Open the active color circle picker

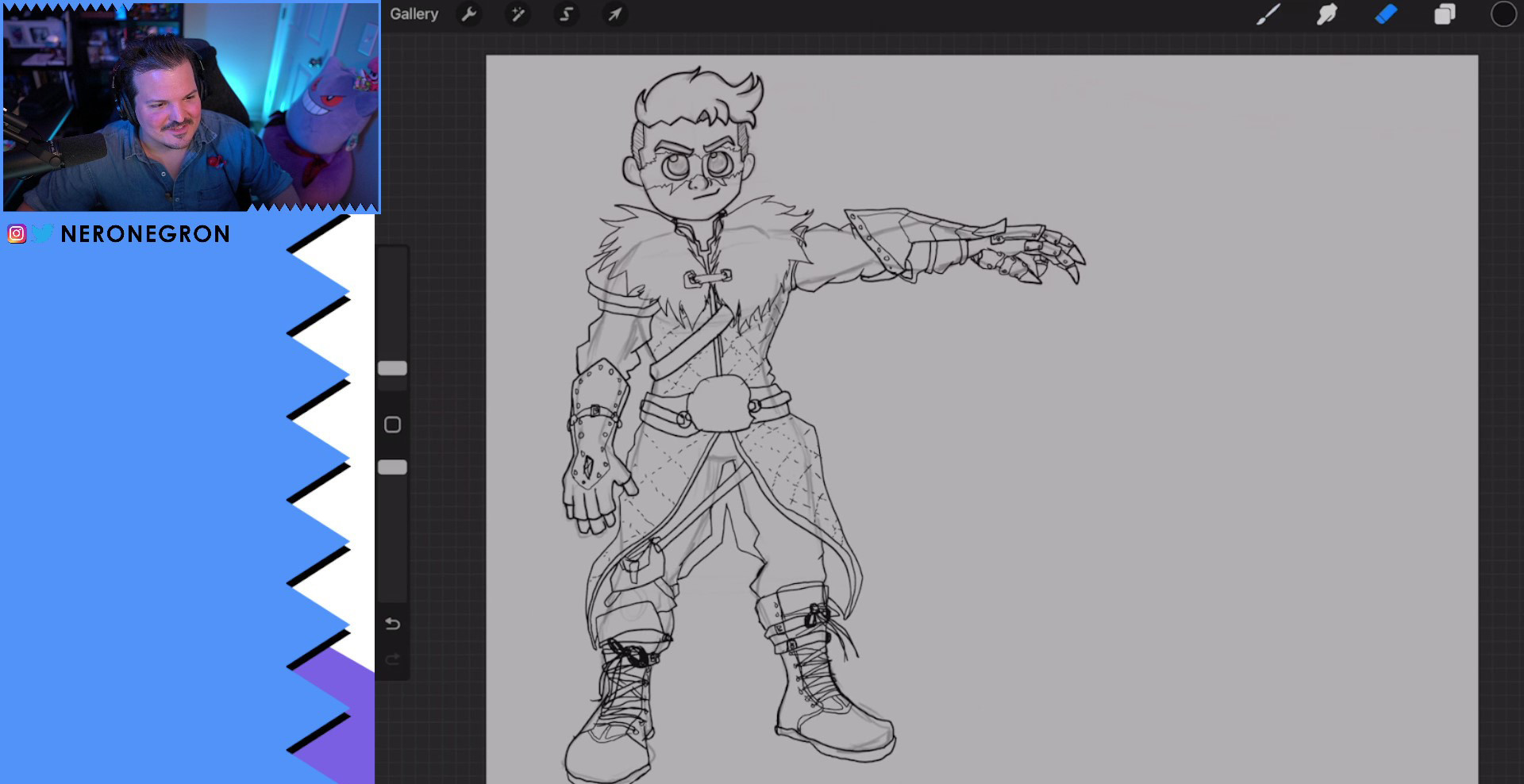[x=1503, y=14]
